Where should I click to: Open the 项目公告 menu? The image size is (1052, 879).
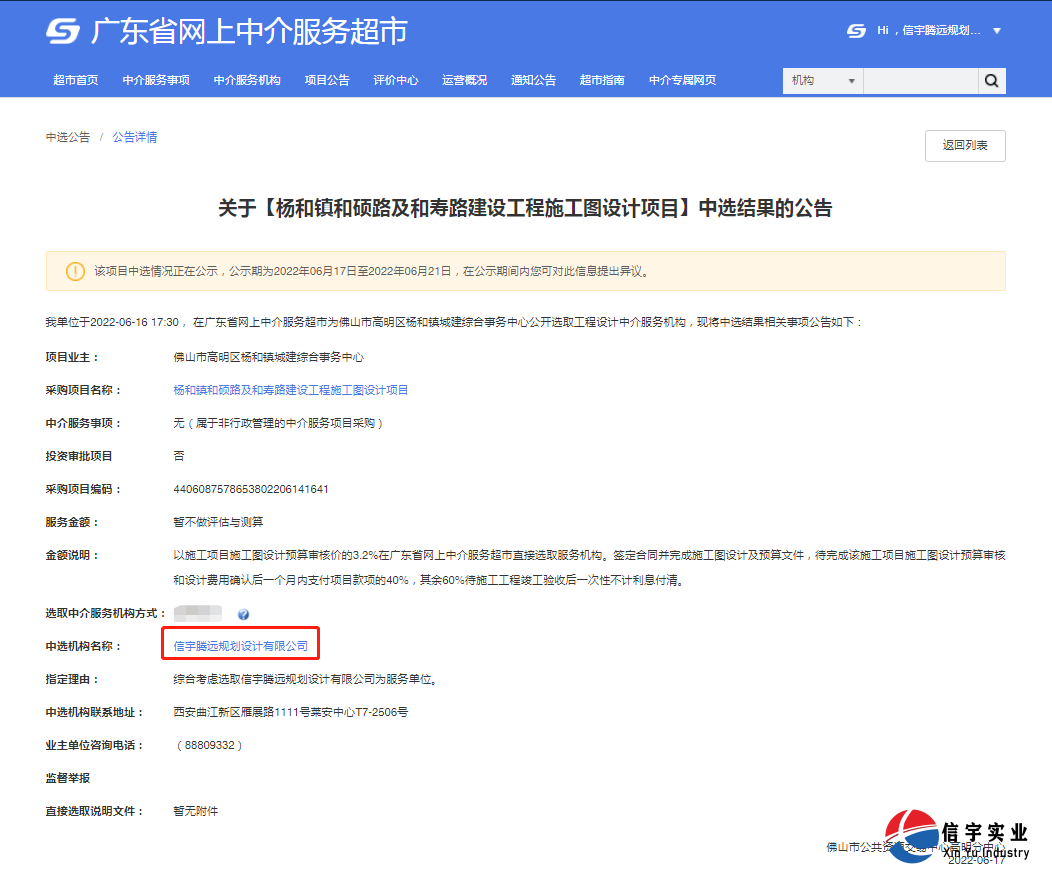327,80
